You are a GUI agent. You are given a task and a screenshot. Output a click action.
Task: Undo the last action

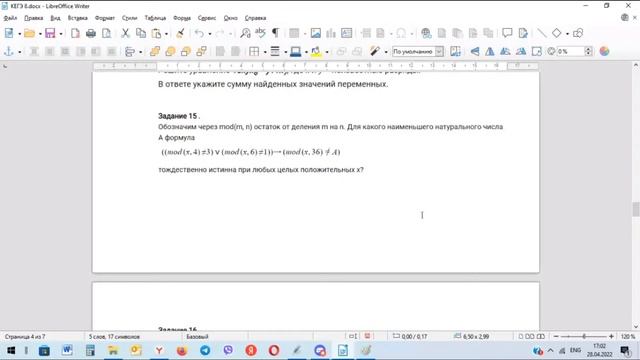click(x=199, y=33)
